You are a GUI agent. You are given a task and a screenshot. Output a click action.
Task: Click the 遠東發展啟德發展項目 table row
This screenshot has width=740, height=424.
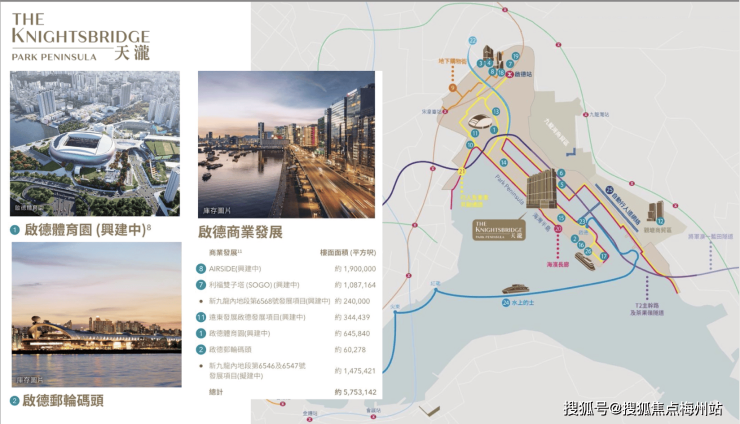tap(286, 317)
